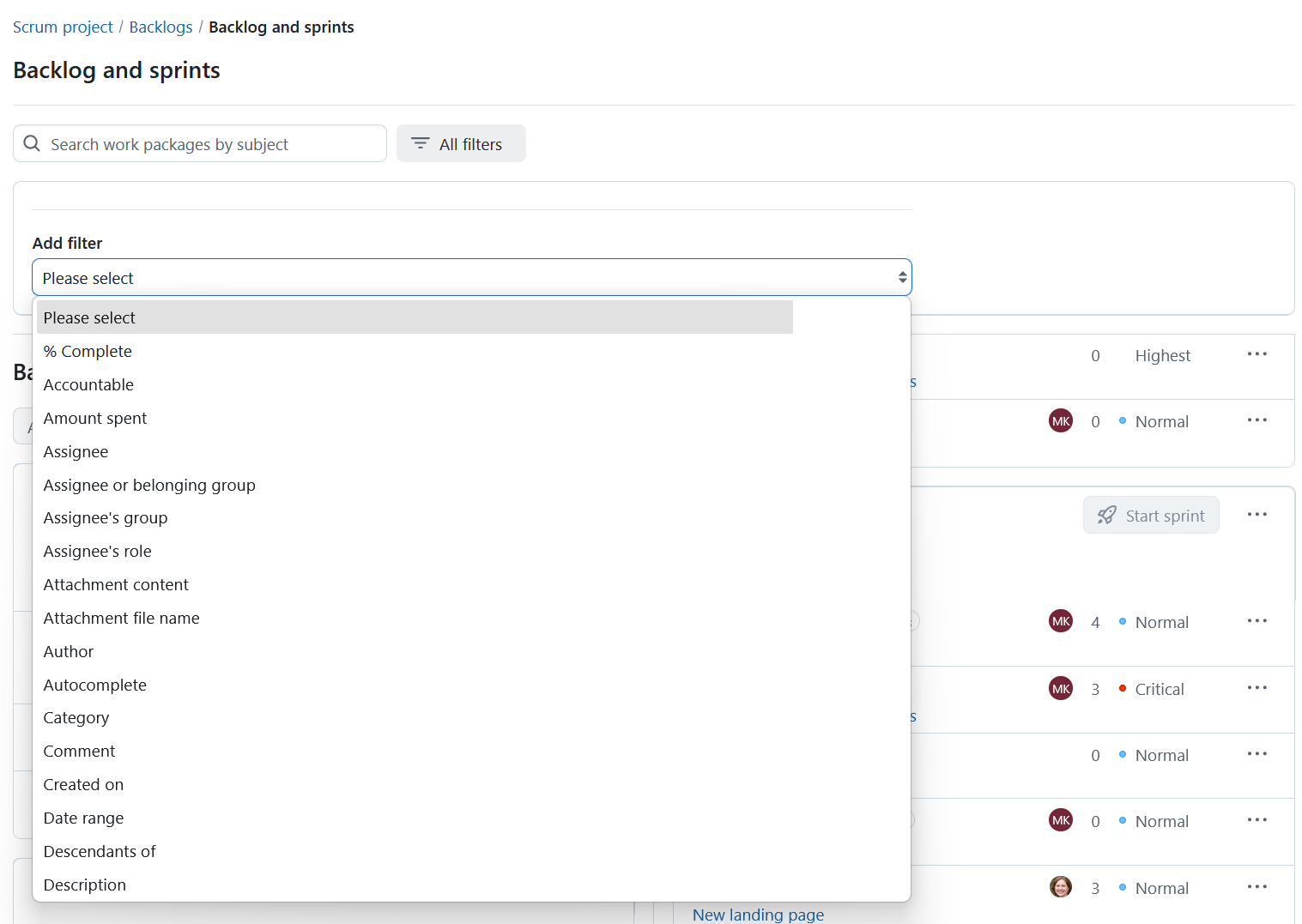
Task: Select the Accountable filter option
Action: [x=415, y=384]
